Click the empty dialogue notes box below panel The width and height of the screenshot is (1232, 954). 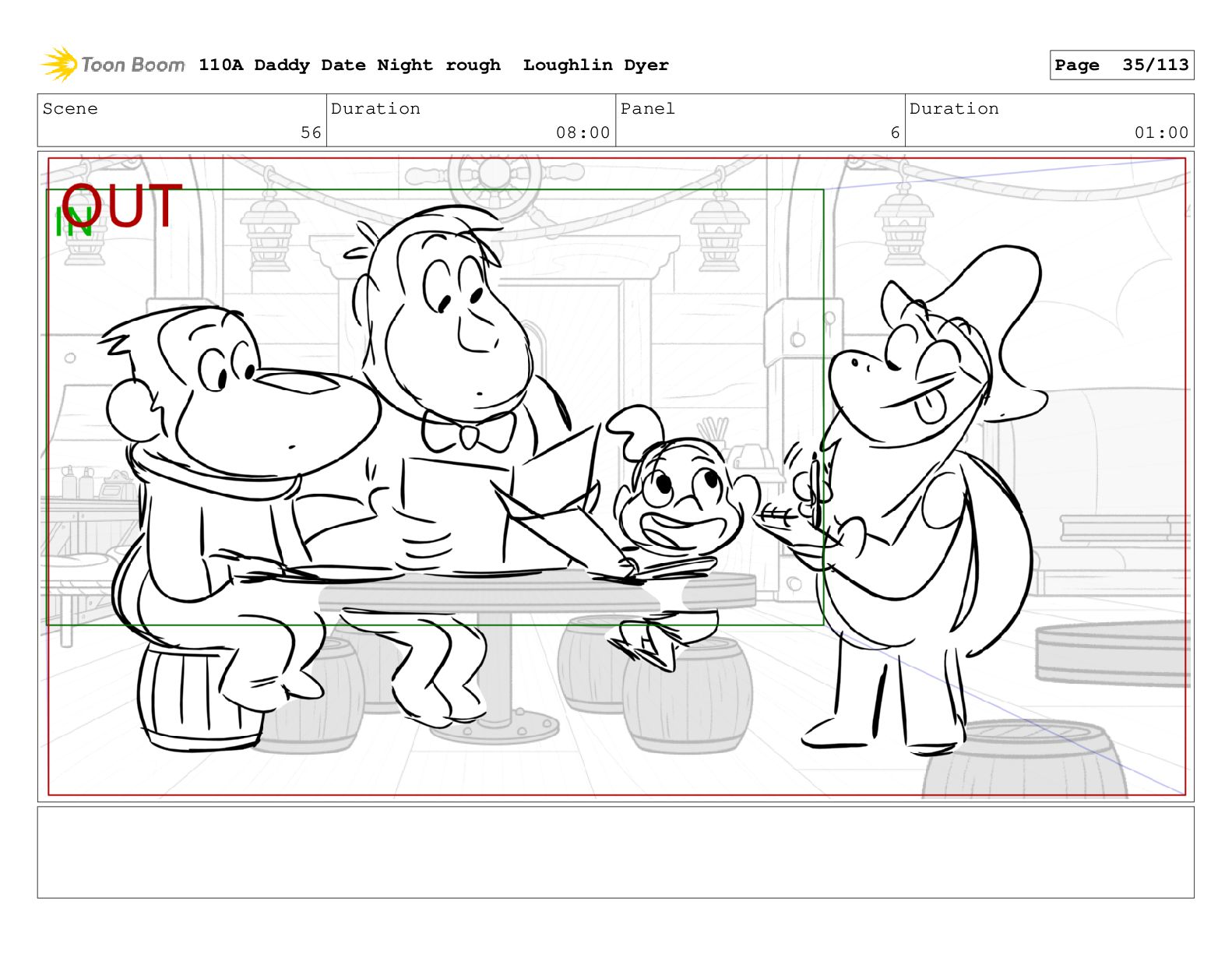click(615, 852)
